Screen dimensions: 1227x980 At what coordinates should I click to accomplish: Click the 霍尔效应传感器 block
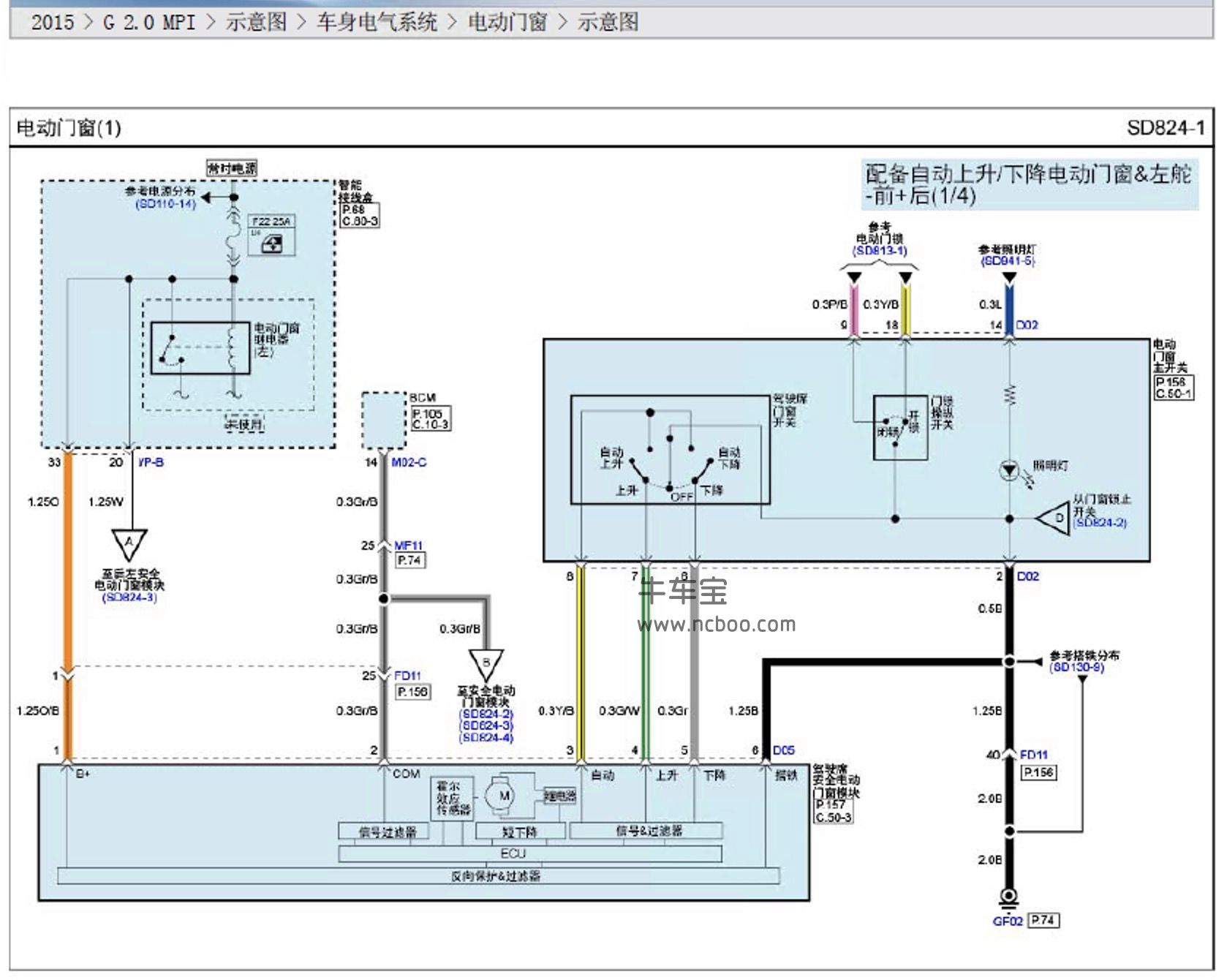pyautogui.click(x=453, y=799)
